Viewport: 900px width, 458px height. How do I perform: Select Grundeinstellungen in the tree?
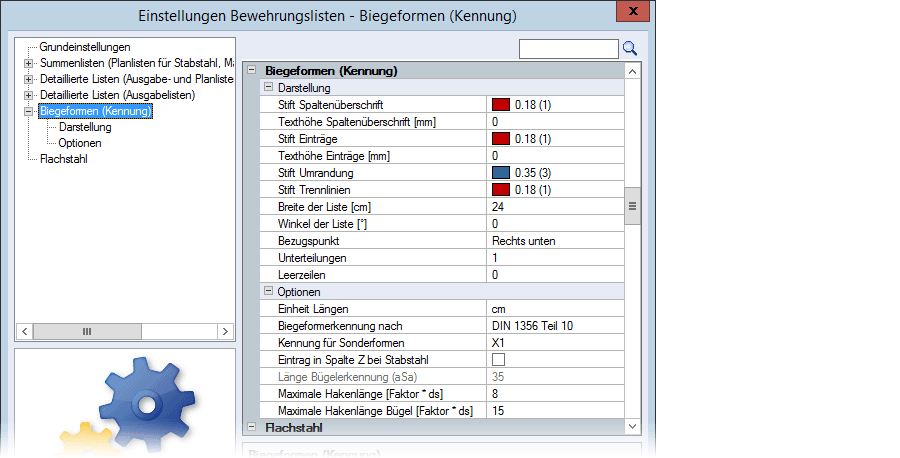(x=84, y=47)
